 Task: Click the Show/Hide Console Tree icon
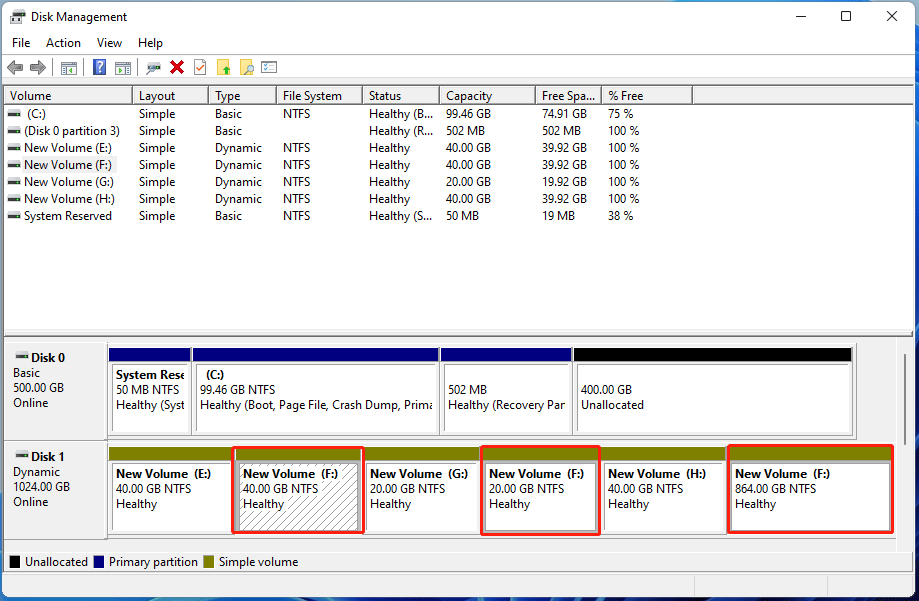coord(69,67)
